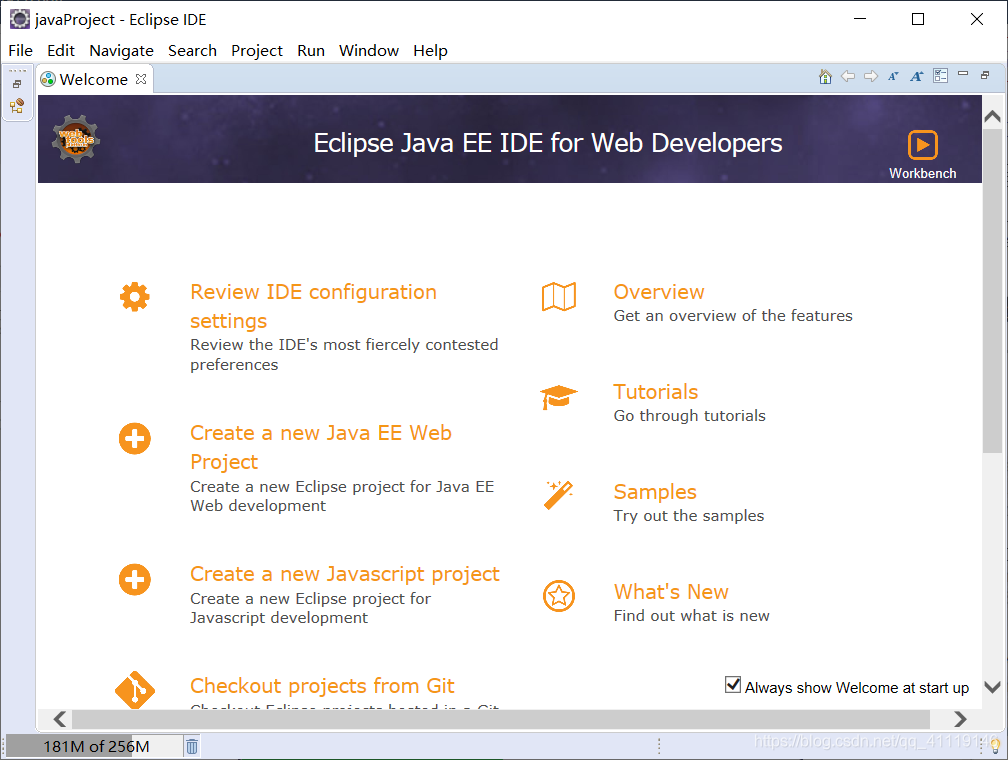Screen dimensions: 1008x760
Task: Click 'Go through tutorials' text
Action: click(x=689, y=416)
